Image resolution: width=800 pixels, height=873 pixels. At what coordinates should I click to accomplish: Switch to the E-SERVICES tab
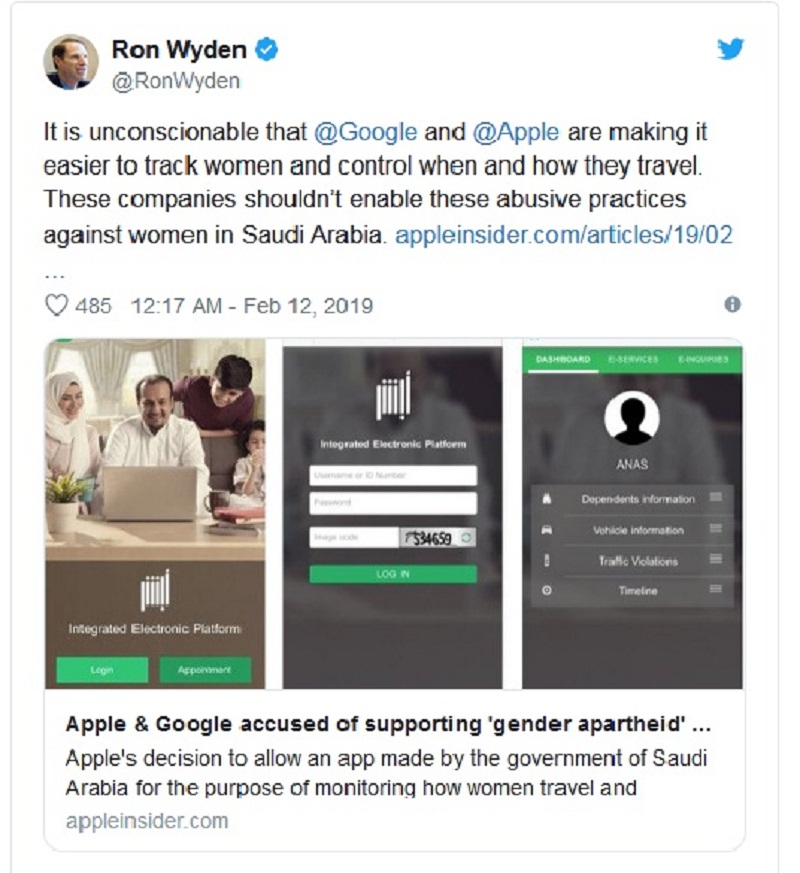tap(633, 360)
